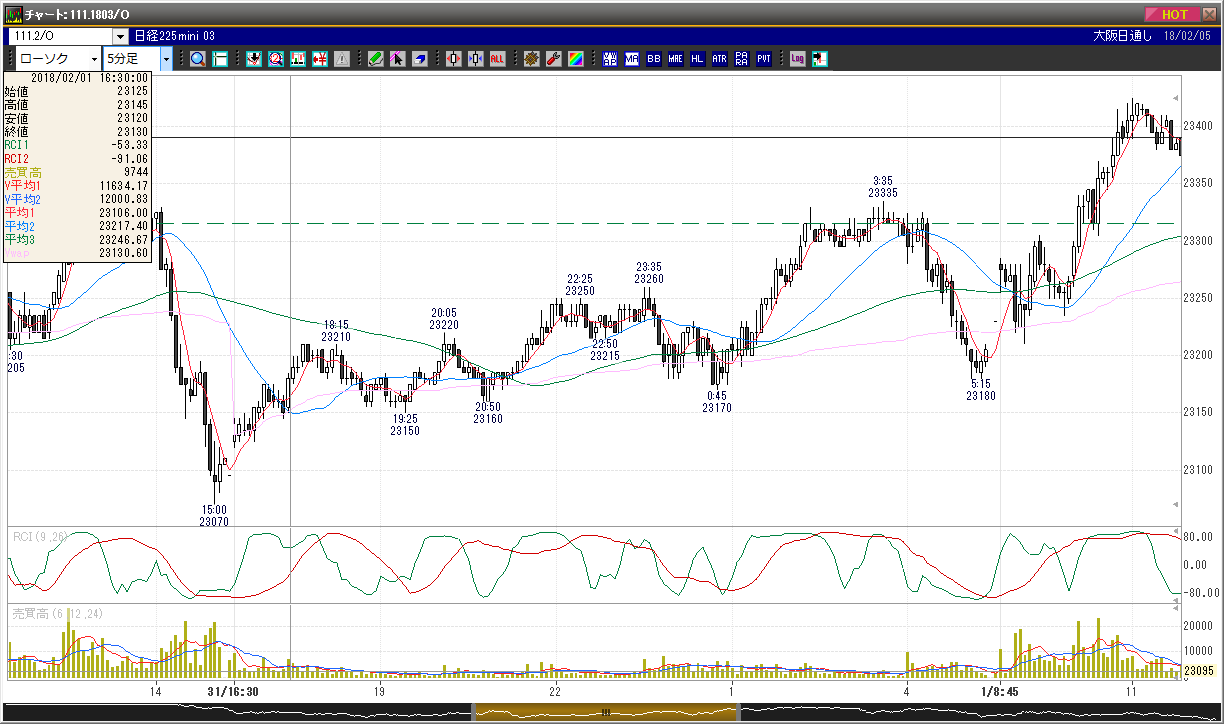Toggle the Log scale button
1224x724 pixels.
pos(797,58)
